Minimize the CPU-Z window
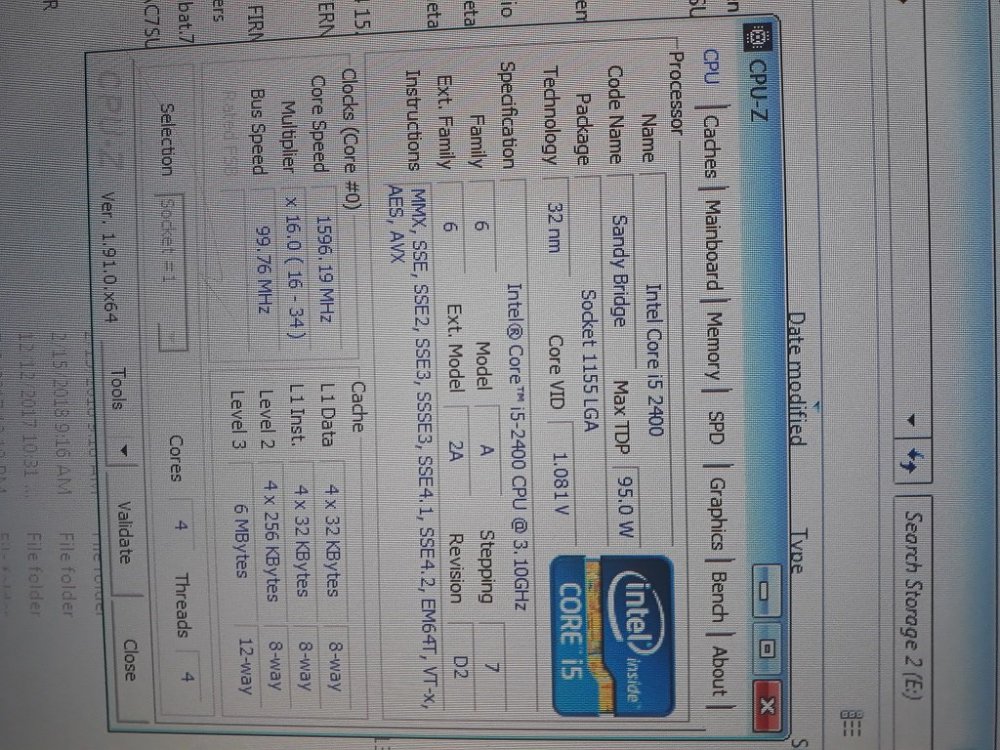The width and height of the screenshot is (1000, 750). (767, 590)
